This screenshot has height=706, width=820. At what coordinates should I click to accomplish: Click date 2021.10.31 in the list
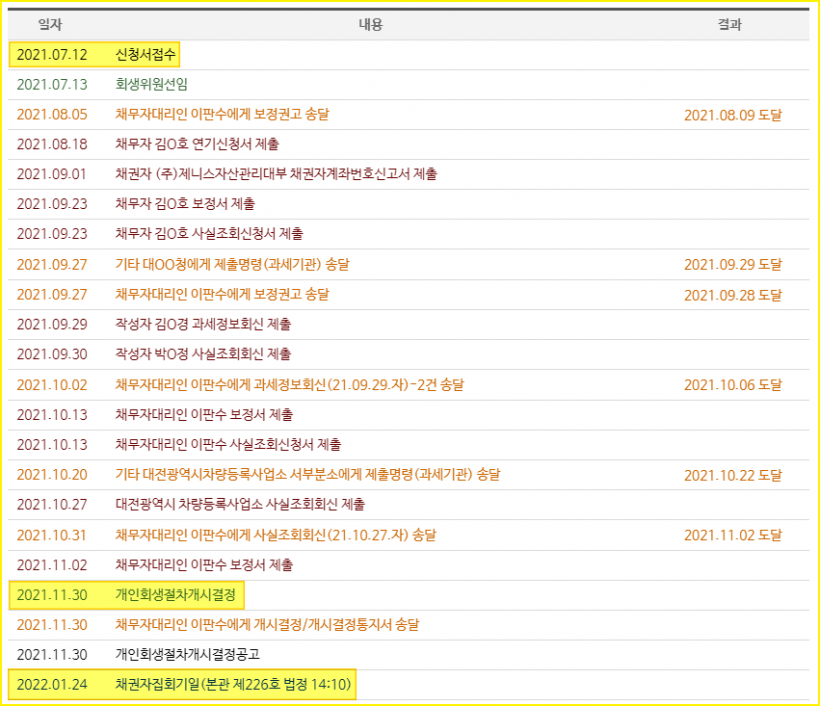pos(52,535)
